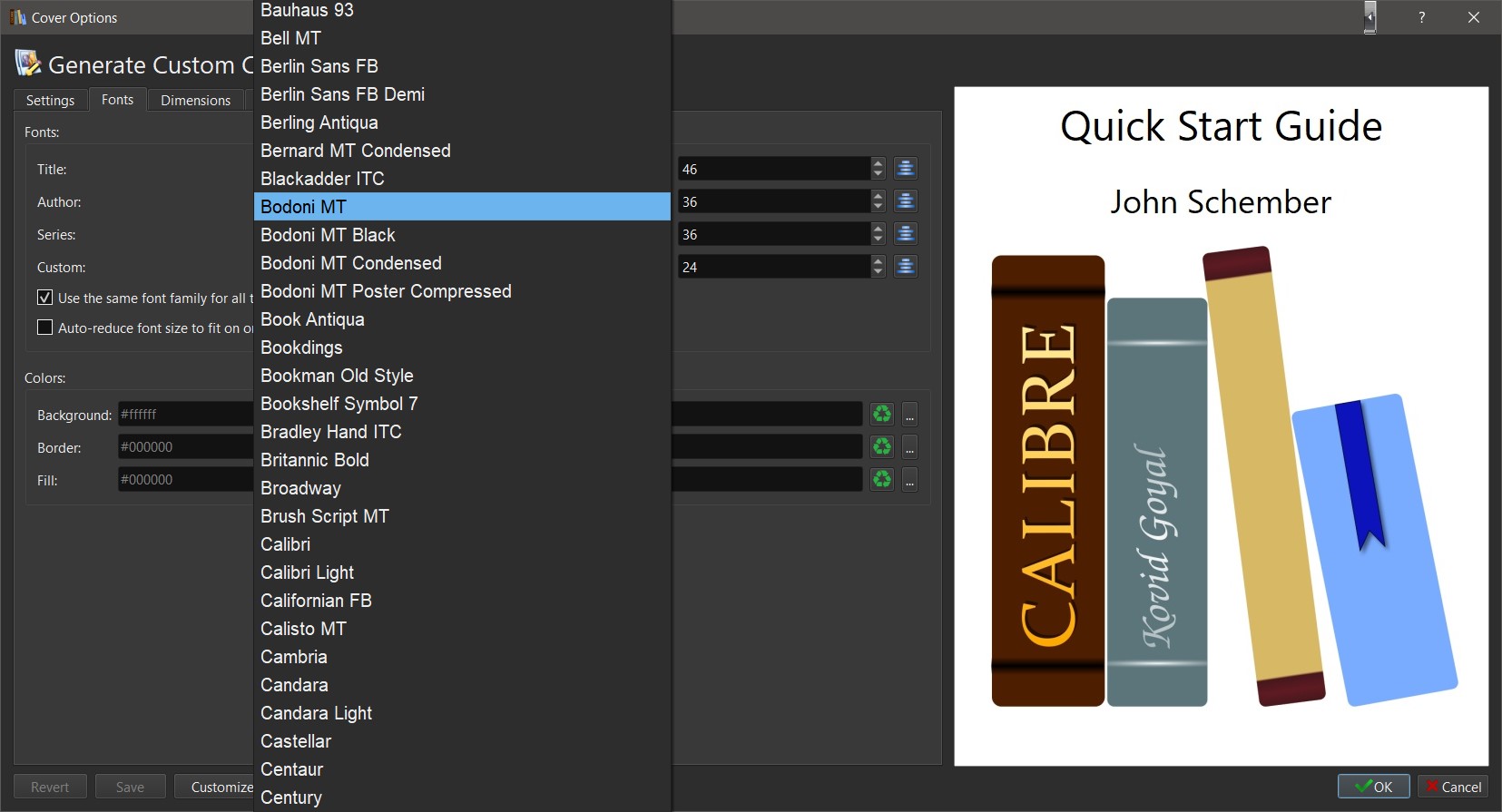This screenshot has height=812, width=1502.
Task: Select Bookshelf Symbol 7 font
Action: tap(462, 404)
